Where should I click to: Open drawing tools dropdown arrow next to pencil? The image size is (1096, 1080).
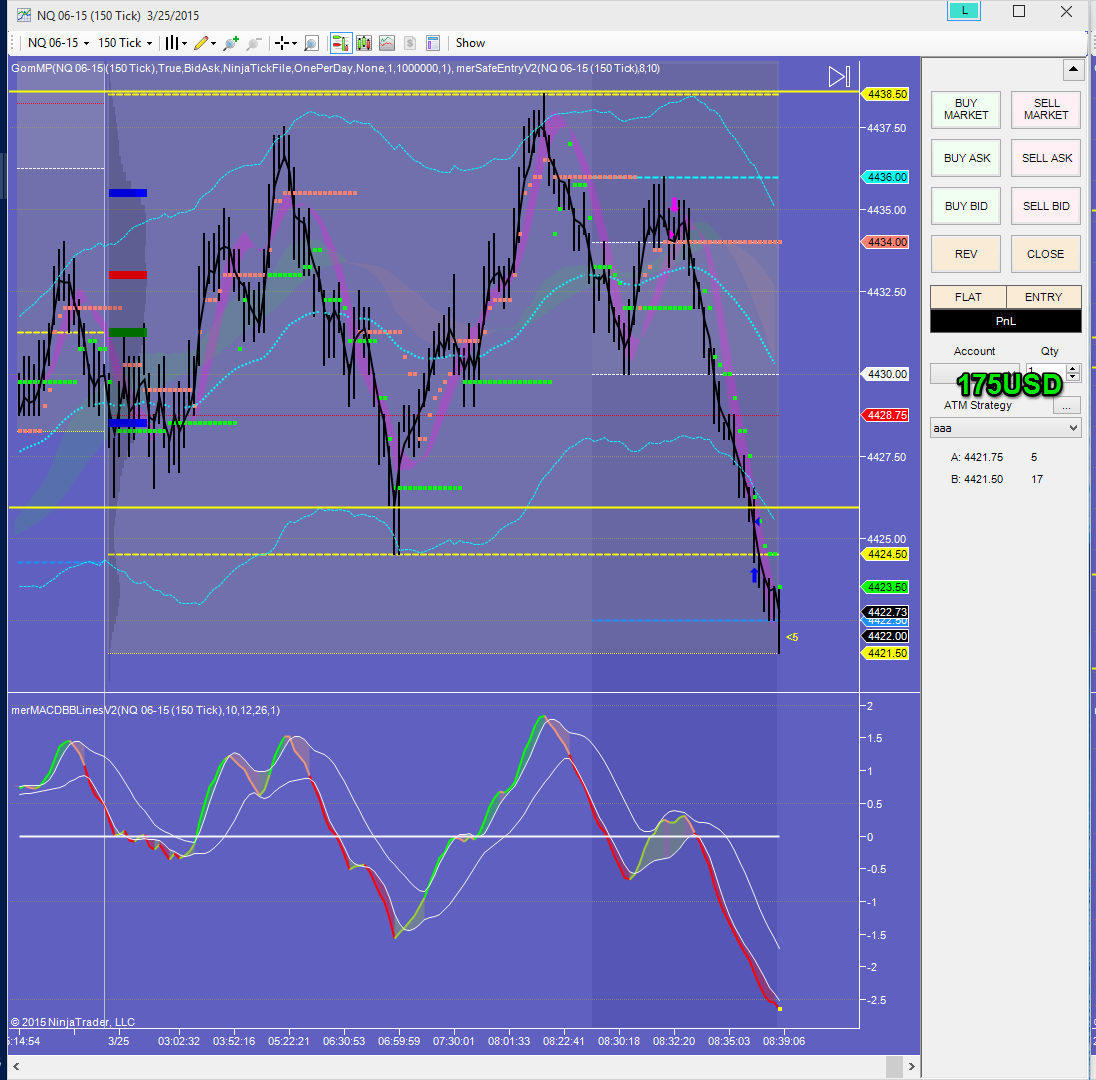[x=213, y=43]
